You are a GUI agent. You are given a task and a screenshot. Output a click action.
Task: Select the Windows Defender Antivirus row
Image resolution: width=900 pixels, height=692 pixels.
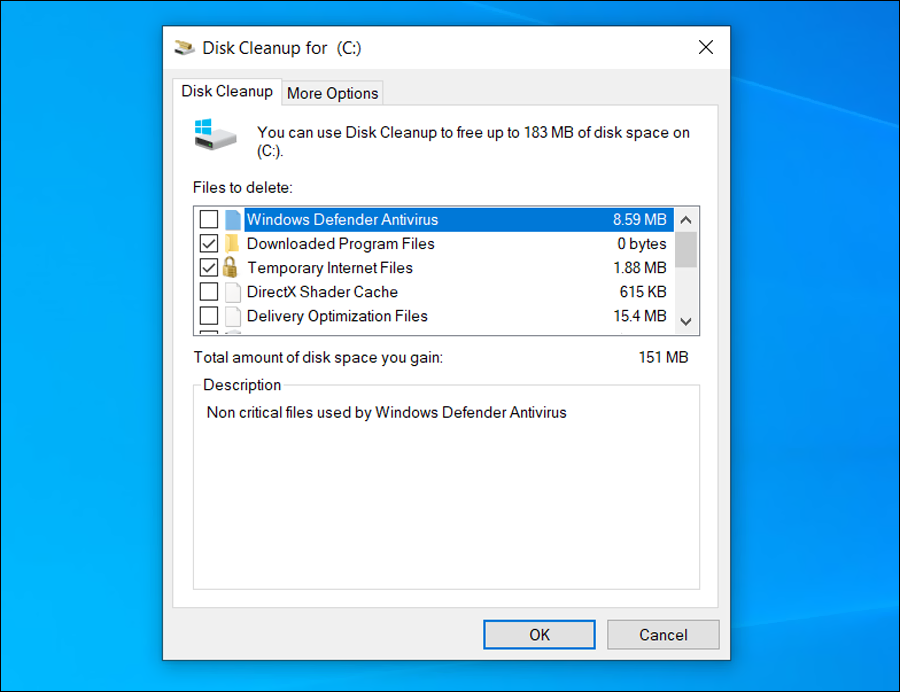pos(435,220)
